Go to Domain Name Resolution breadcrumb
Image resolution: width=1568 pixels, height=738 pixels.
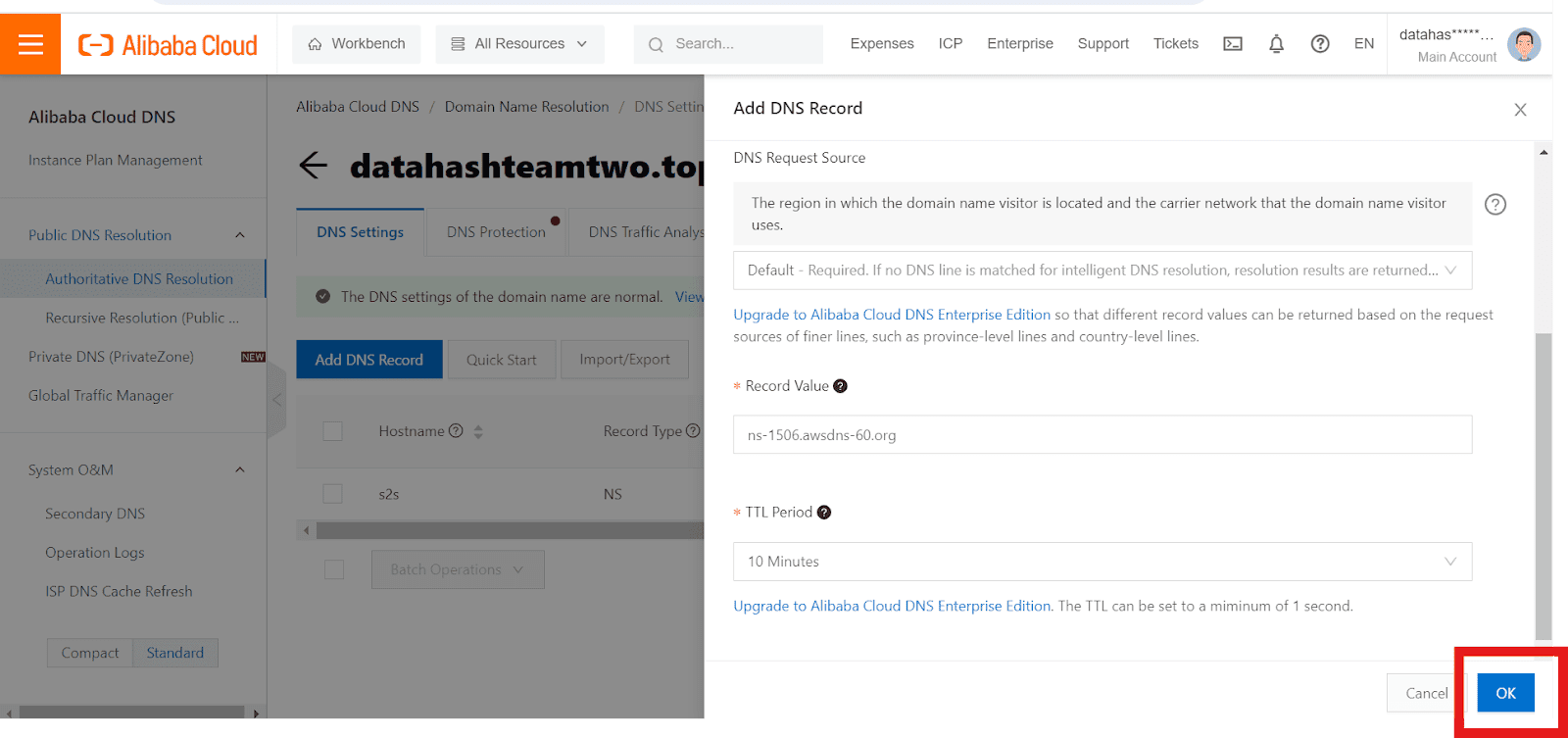pyautogui.click(x=526, y=107)
